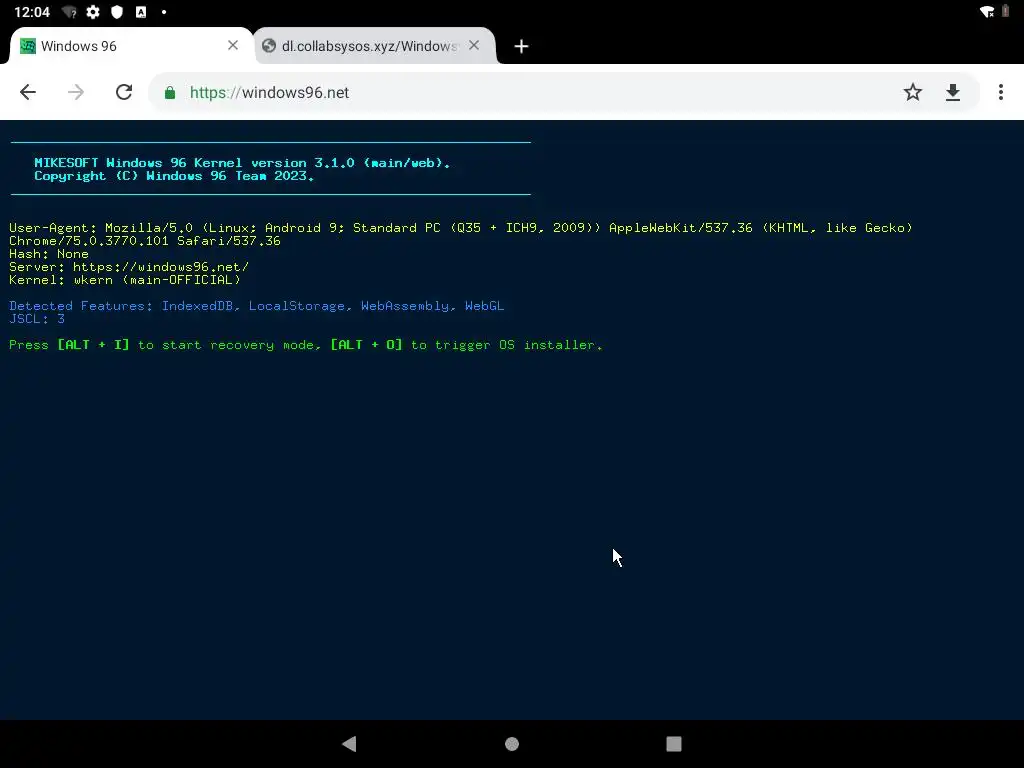Click the 'LocalStorage' feature text
The height and width of the screenshot is (768, 1024).
click(296, 306)
